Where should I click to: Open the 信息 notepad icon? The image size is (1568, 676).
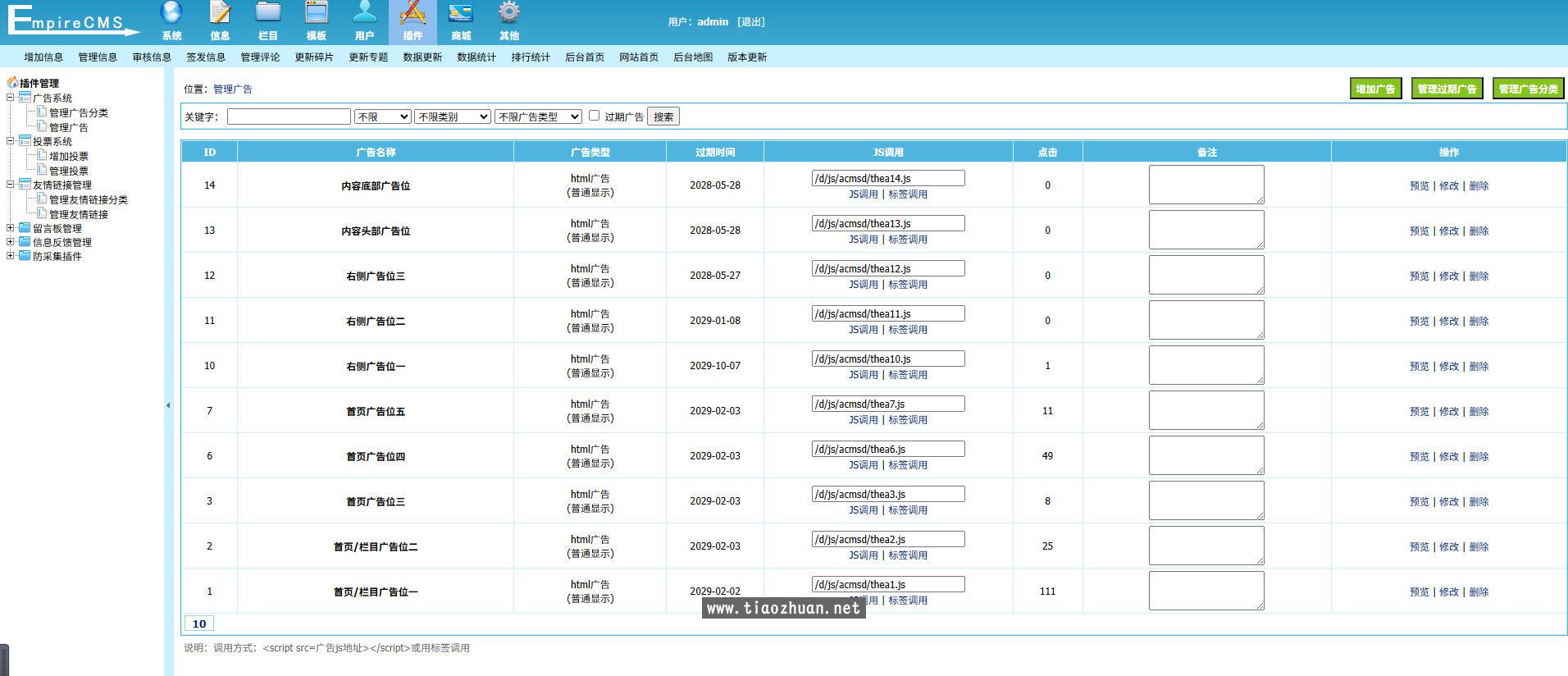(x=220, y=14)
